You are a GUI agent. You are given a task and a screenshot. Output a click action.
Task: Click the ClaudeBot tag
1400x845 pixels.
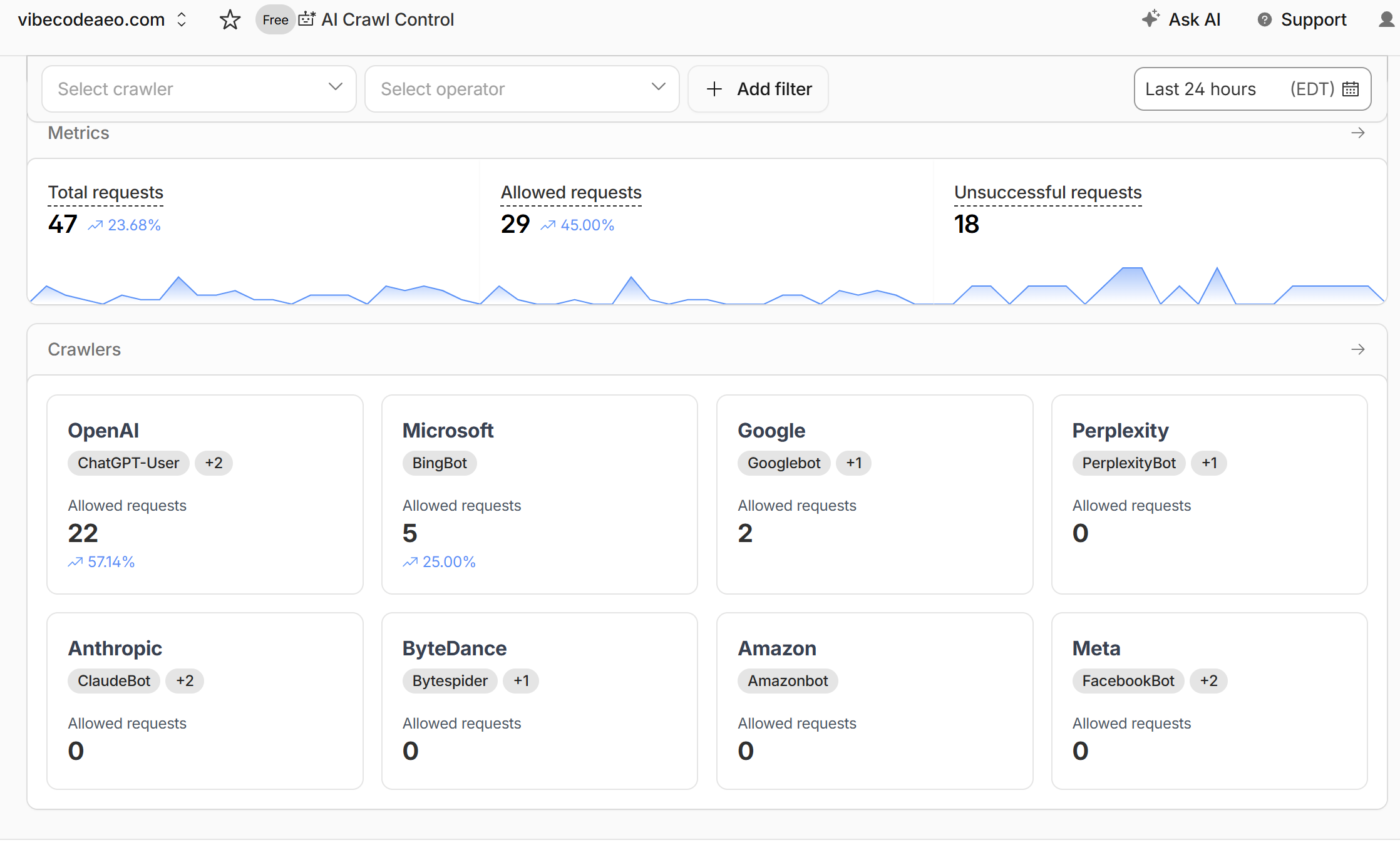[114, 681]
